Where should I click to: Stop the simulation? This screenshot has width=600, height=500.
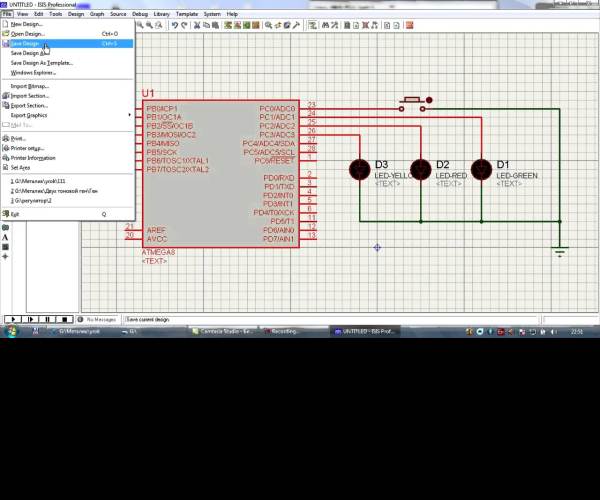click(x=65, y=319)
